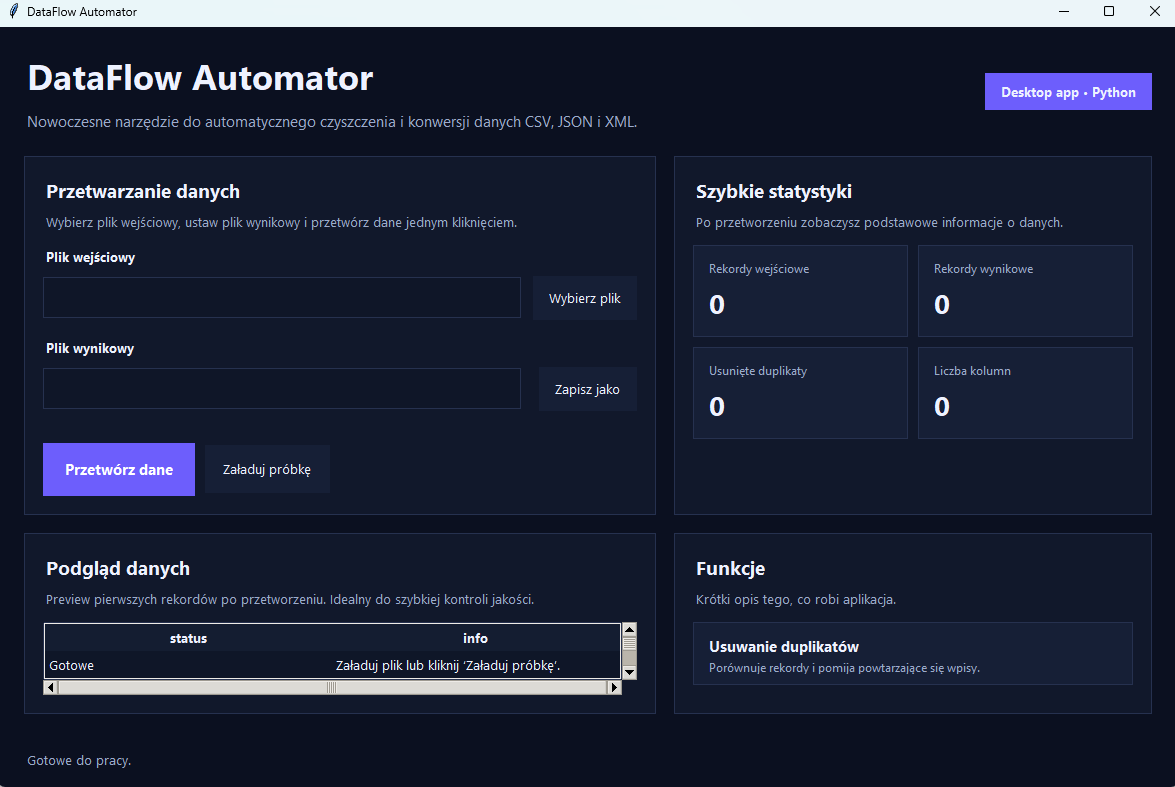Click the horizontal scrollbar right arrow
The image size is (1175, 787).
pyautogui.click(x=614, y=687)
